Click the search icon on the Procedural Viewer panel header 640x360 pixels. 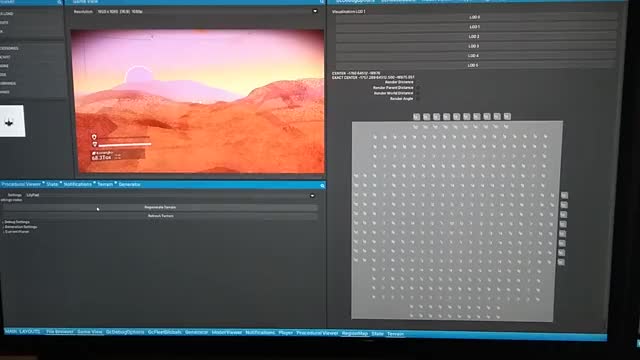point(322,186)
